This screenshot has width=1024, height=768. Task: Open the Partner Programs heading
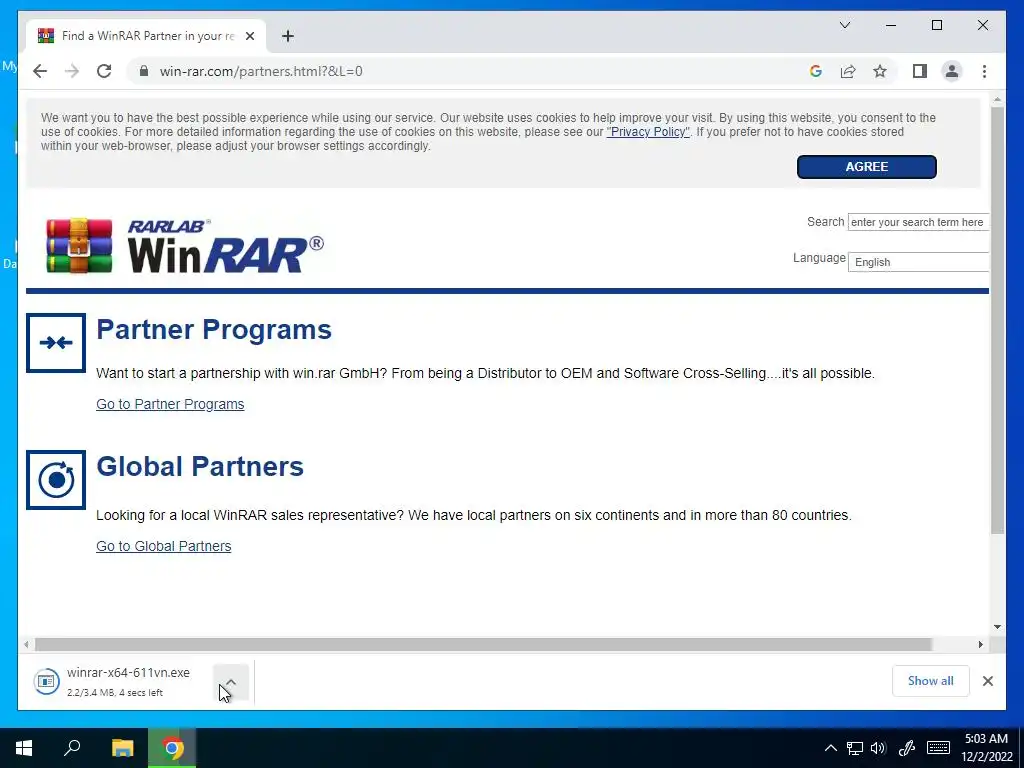coord(214,330)
